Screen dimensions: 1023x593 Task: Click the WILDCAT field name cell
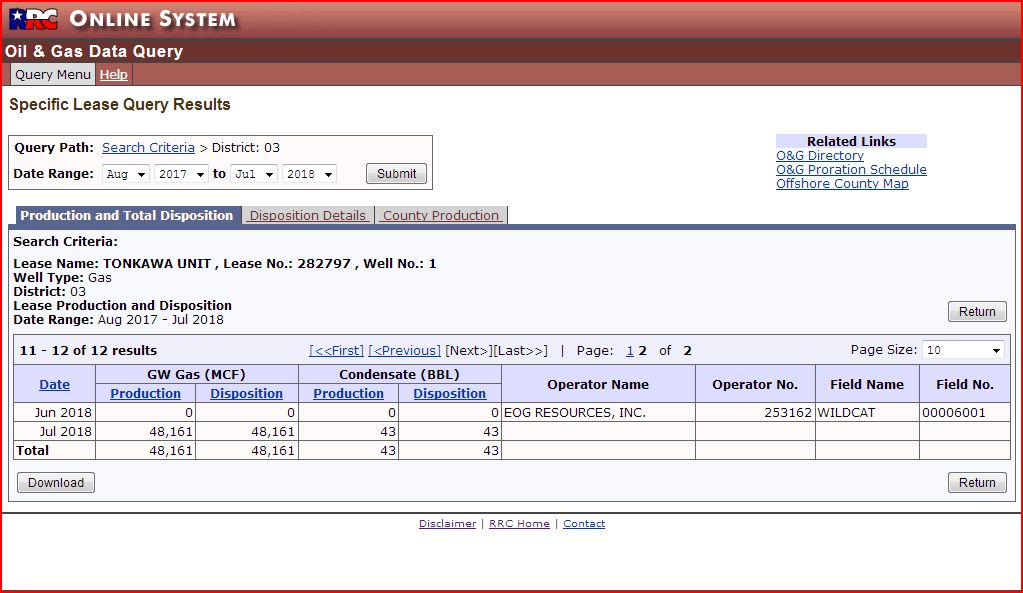click(867, 412)
